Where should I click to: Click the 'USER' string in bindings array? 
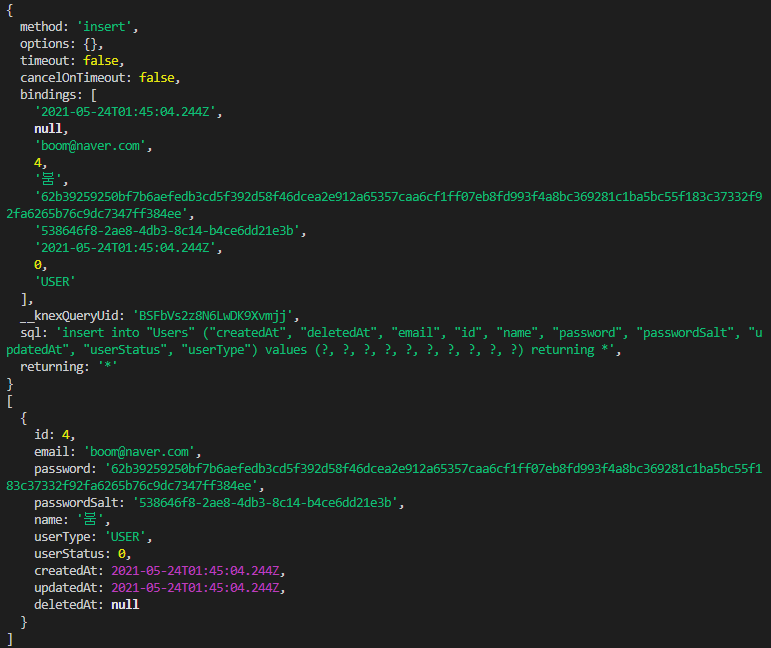[54, 282]
